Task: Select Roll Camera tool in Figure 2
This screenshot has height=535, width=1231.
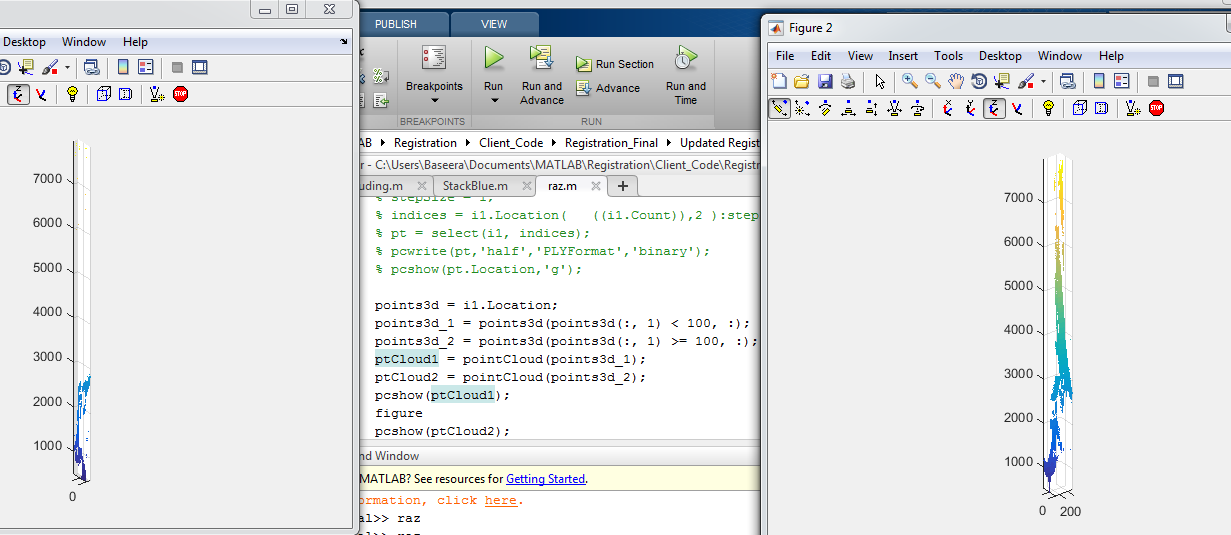Action: (918, 108)
